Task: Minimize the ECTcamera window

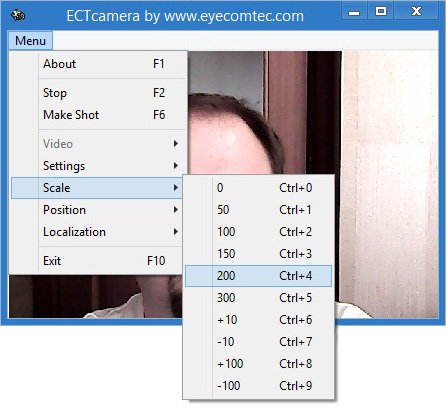Action: [x=354, y=12]
